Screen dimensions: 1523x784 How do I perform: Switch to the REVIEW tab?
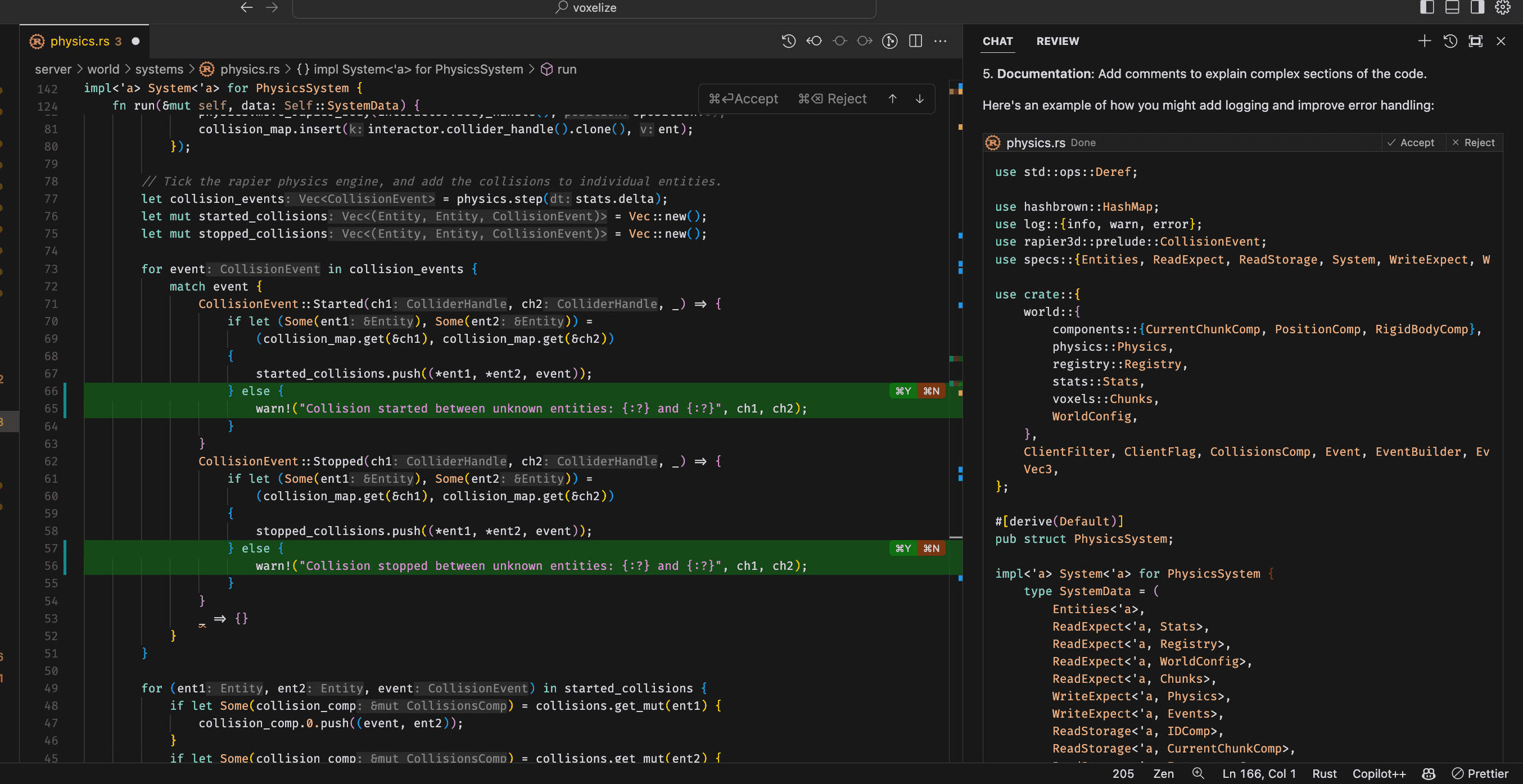pyautogui.click(x=1057, y=41)
